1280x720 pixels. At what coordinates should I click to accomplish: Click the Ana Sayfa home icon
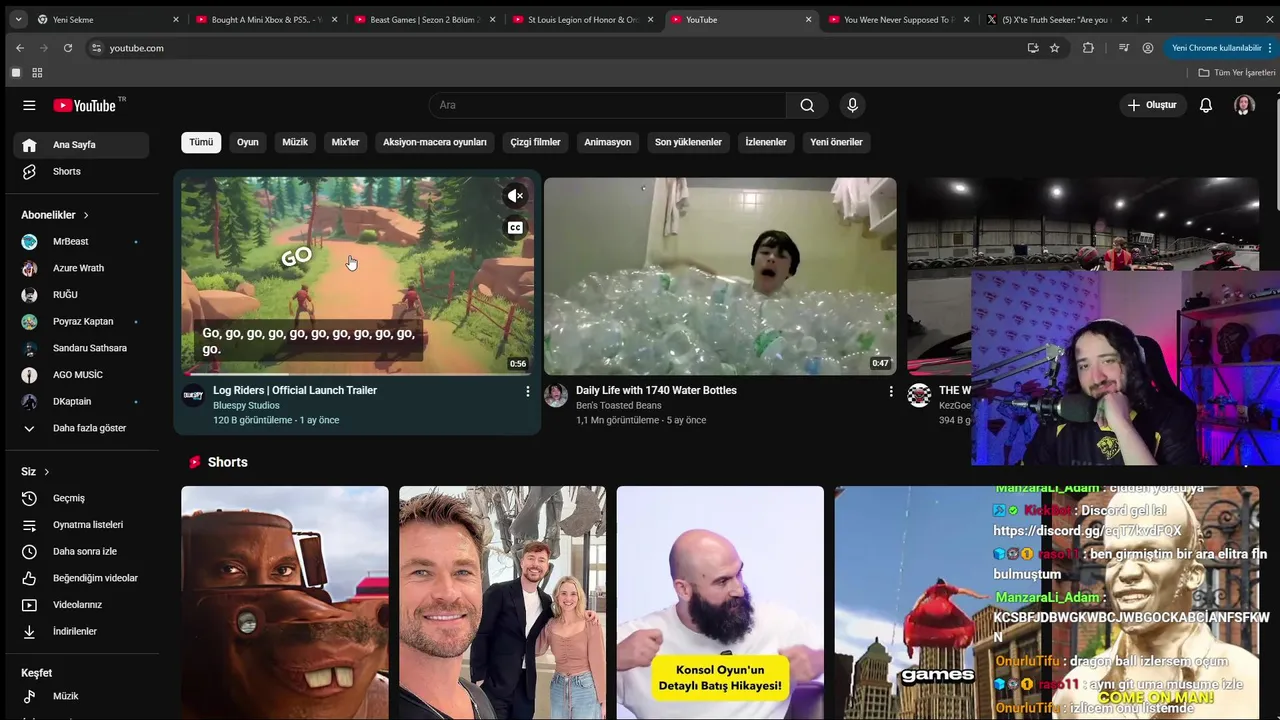coord(29,145)
